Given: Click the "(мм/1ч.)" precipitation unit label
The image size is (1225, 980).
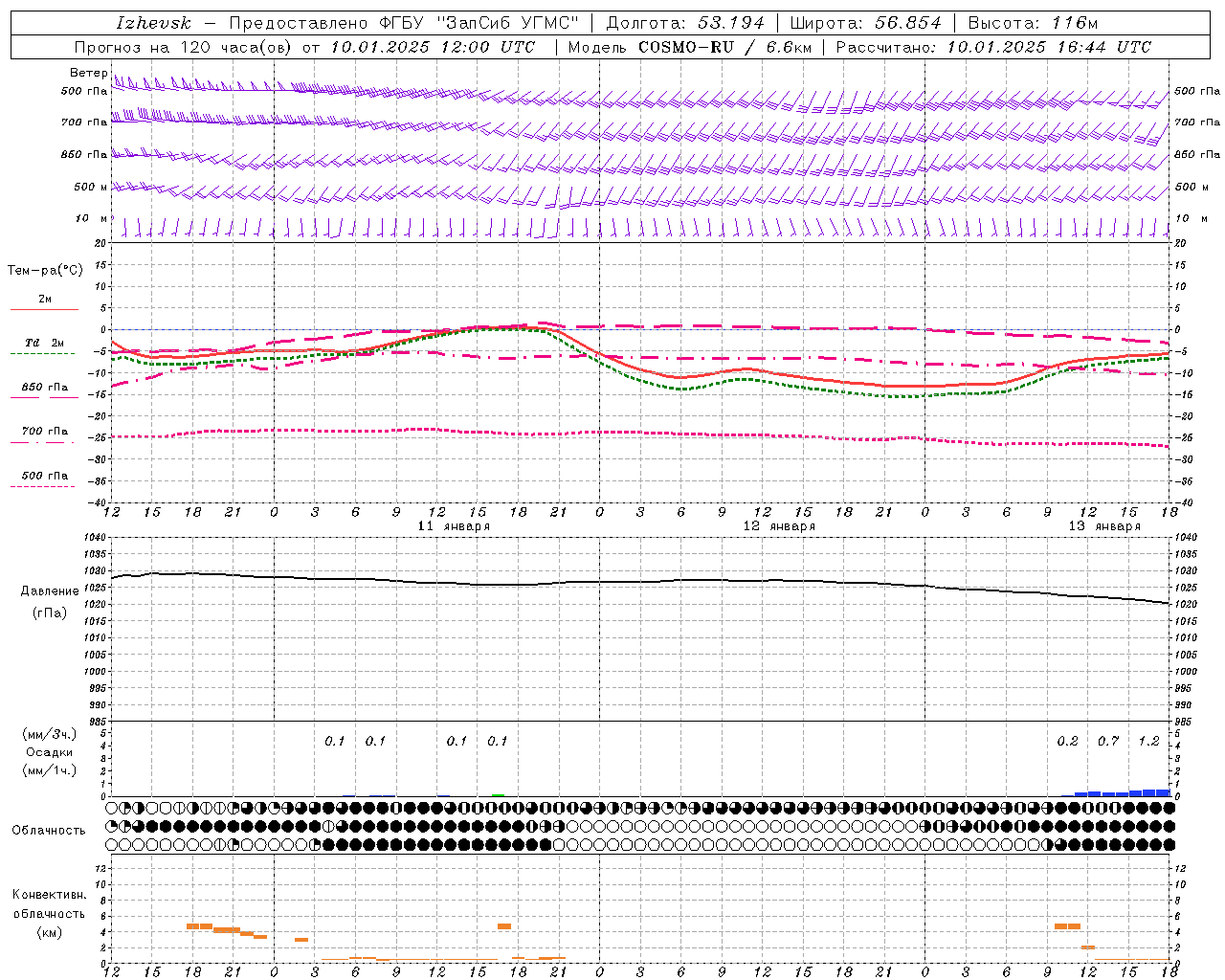Looking at the screenshot, I should pos(50,770).
